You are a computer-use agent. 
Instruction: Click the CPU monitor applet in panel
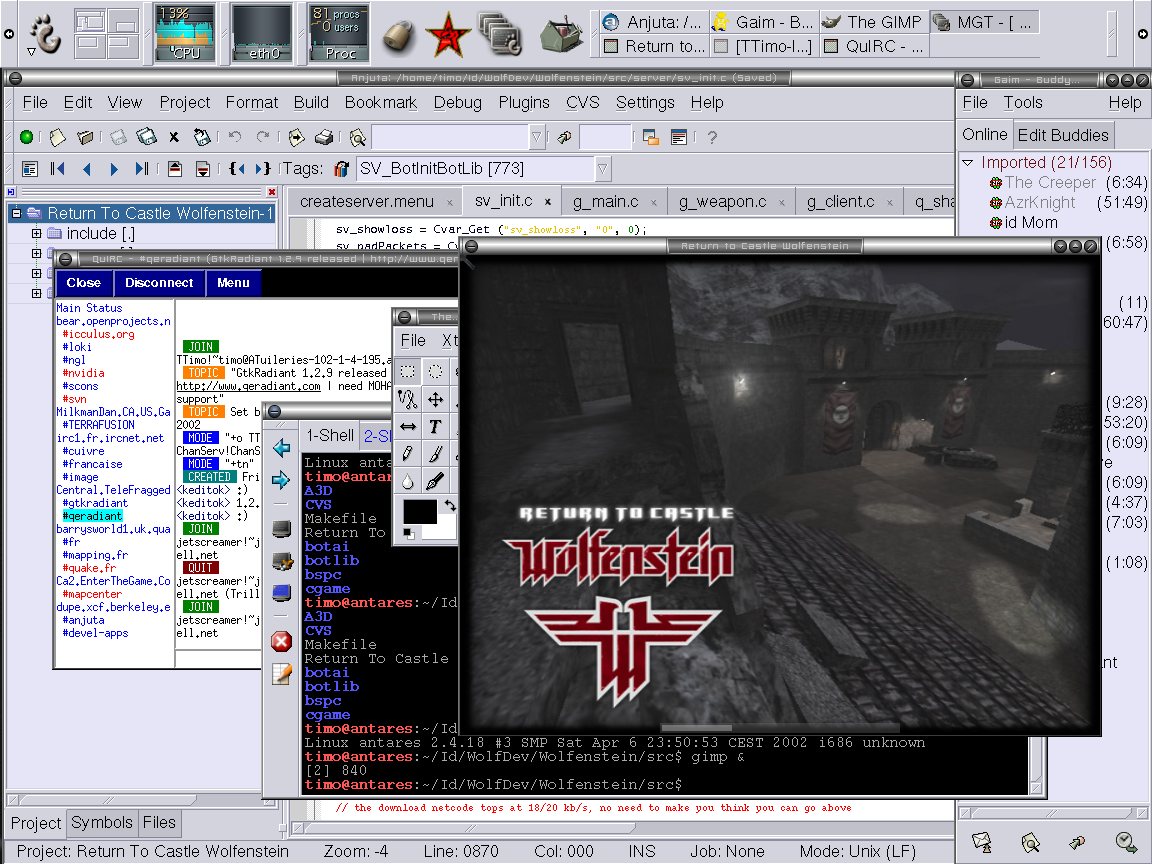point(184,32)
